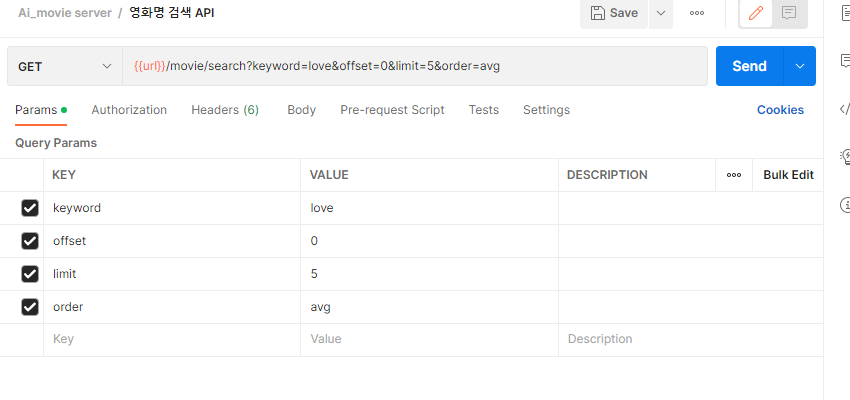Click the 'offset' key cell
Image resolution: width=850 pixels, height=400 pixels.
[172, 241]
